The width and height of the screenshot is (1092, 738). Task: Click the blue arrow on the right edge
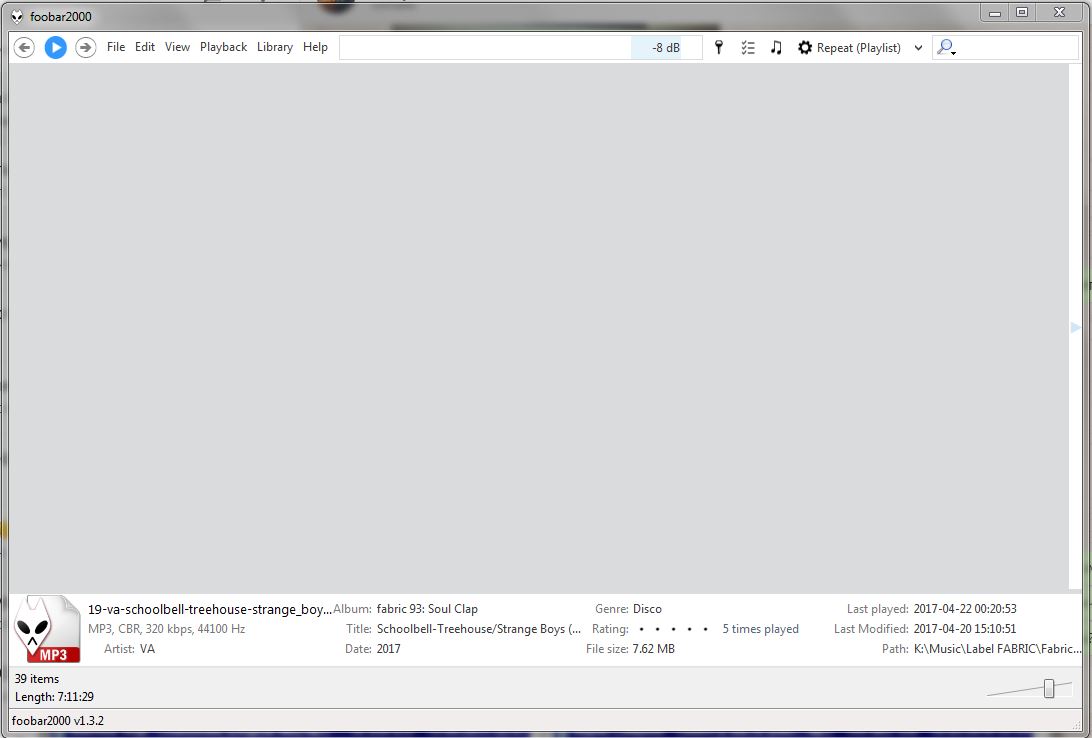tap(1075, 328)
